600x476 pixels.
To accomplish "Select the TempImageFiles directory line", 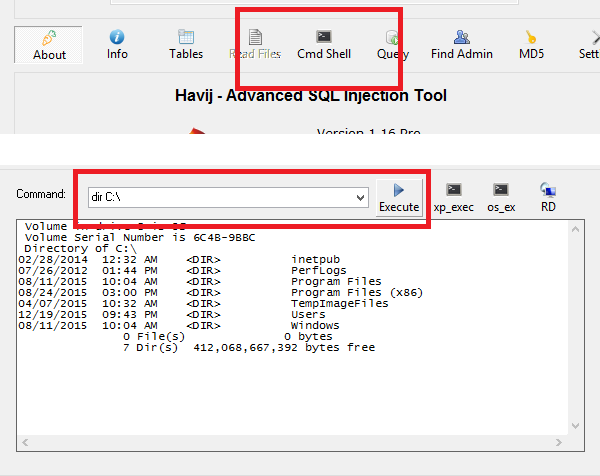I will tap(203, 303).
